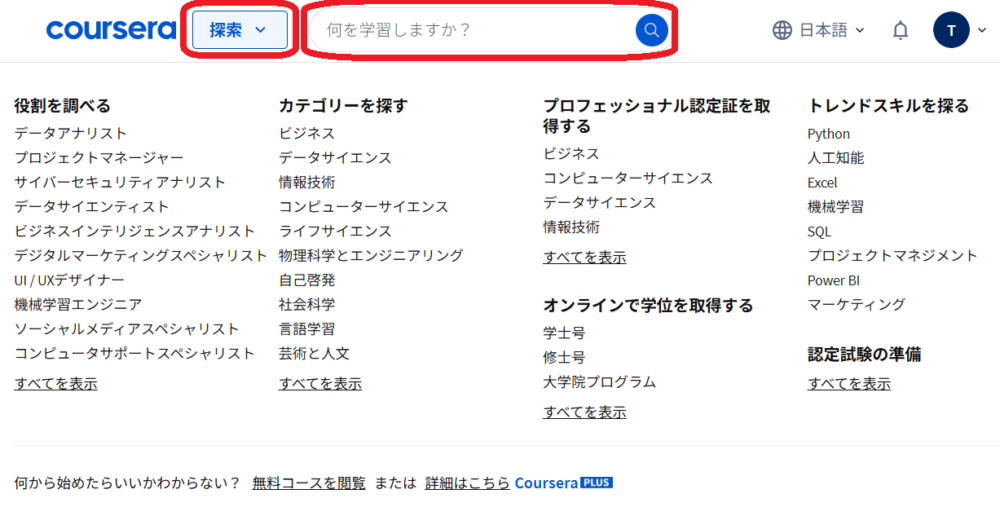Screen dimensions: 1000x507
Task: Select ソーシャルメディアスペシャリスト
Action: click(127, 329)
